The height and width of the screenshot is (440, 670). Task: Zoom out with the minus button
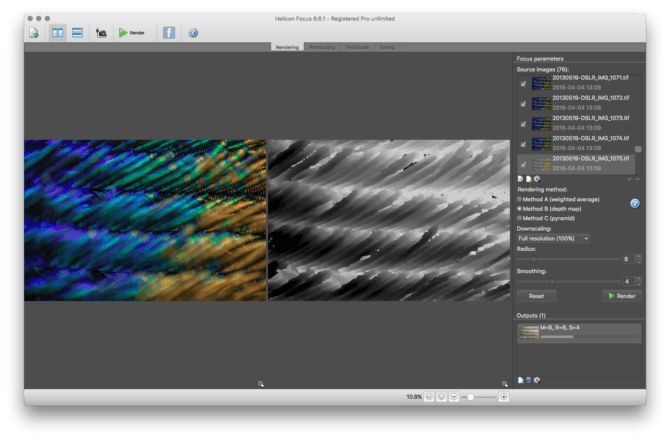[x=454, y=397]
